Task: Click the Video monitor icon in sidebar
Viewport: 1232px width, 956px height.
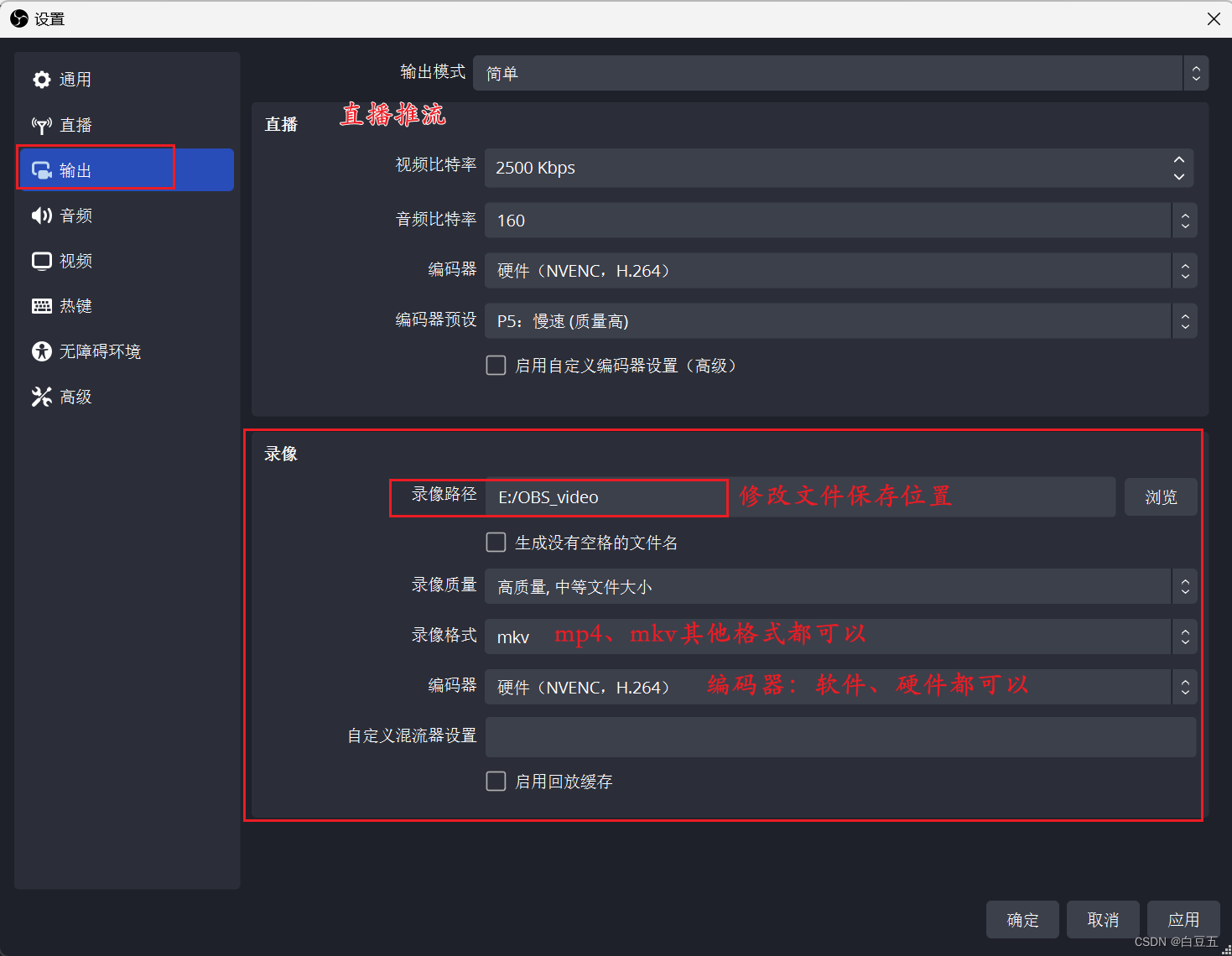Action: pyautogui.click(x=42, y=261)
